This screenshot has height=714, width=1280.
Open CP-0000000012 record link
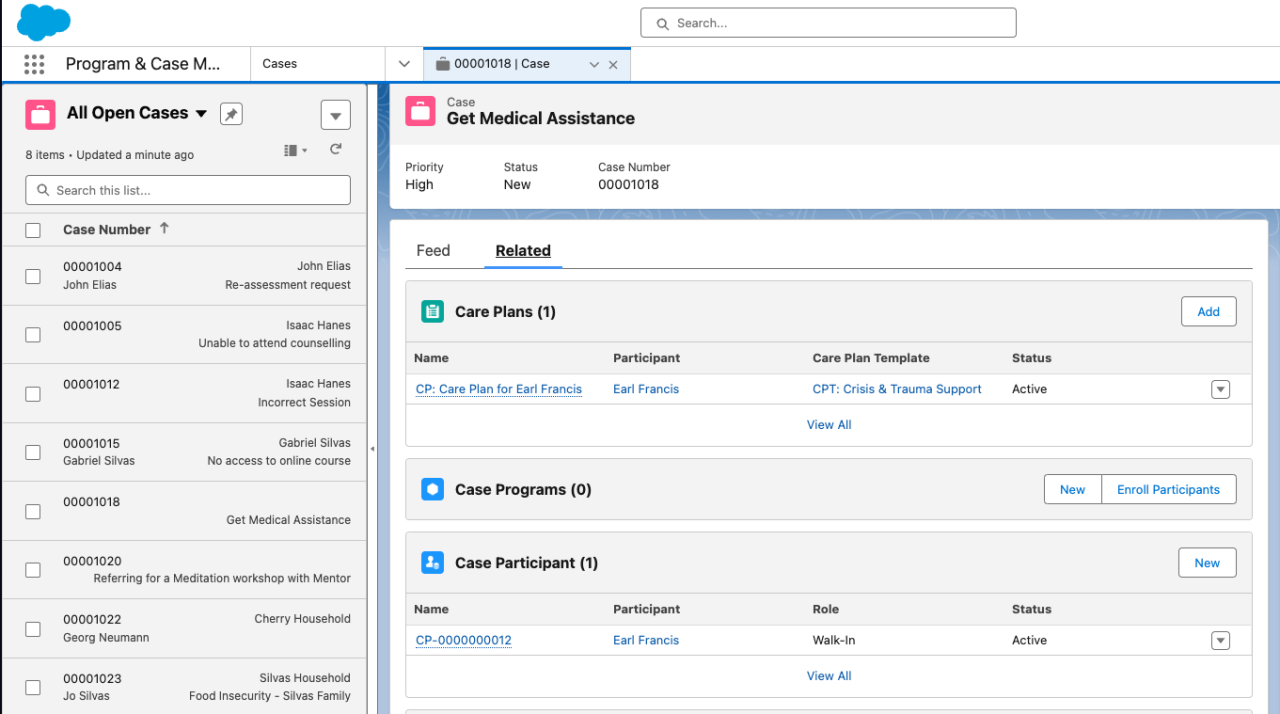[x=464, y=641]
